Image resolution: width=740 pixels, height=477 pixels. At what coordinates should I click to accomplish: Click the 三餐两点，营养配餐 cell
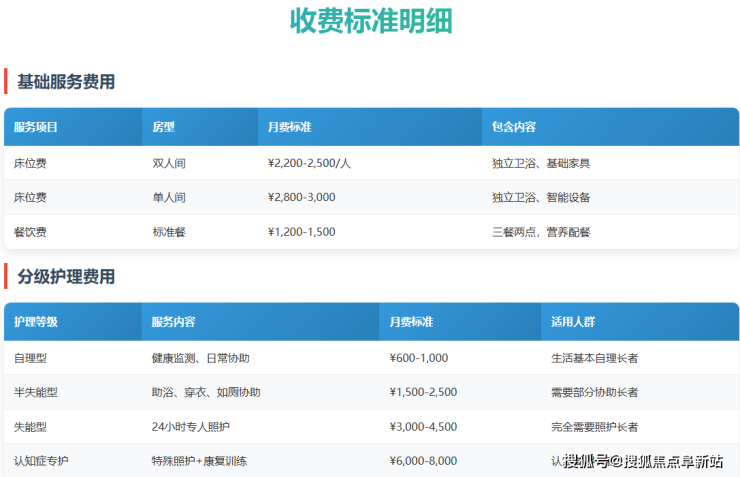tap(541, 232)
